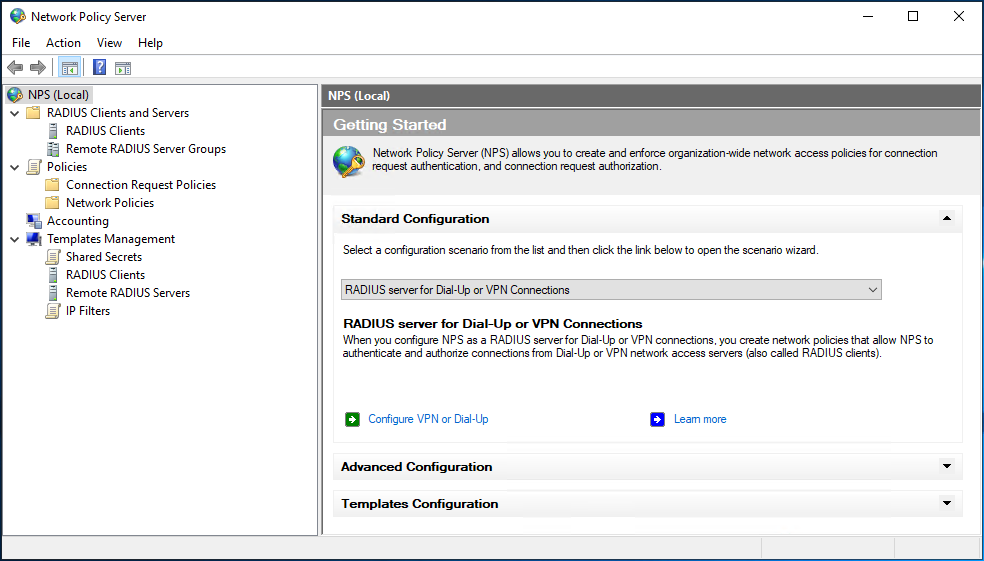Open the View menu
Image resolution: width=984 pixels, height=561 pixels.
click(109, 43)
